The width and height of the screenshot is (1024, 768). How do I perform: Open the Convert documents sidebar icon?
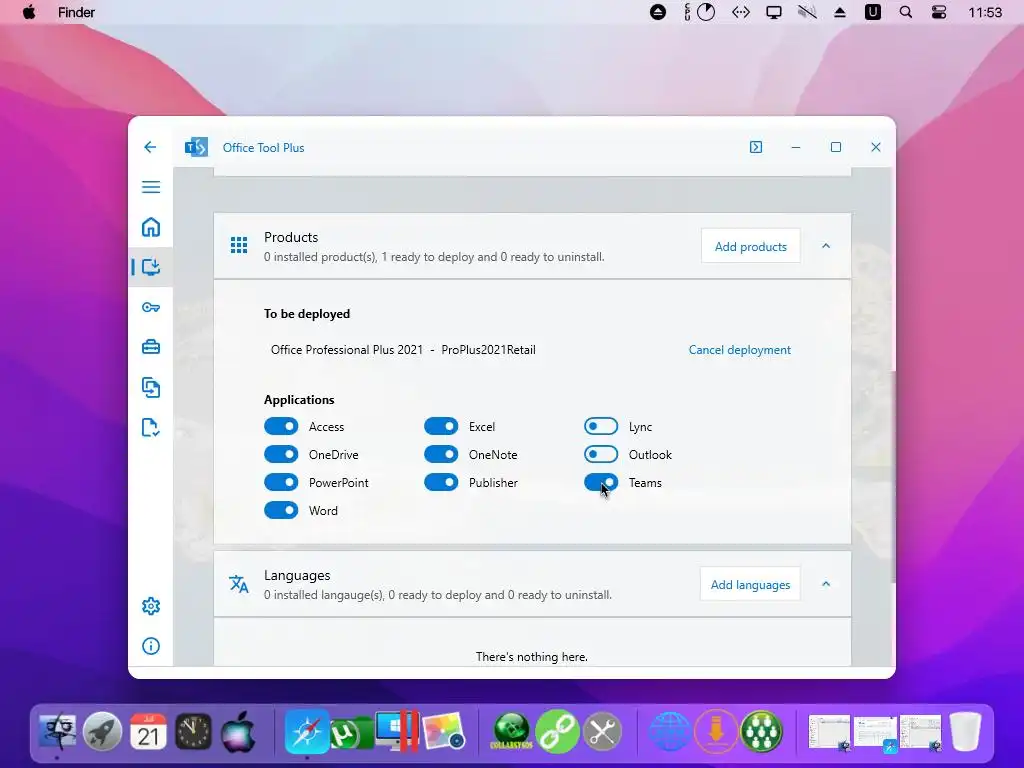151,387
